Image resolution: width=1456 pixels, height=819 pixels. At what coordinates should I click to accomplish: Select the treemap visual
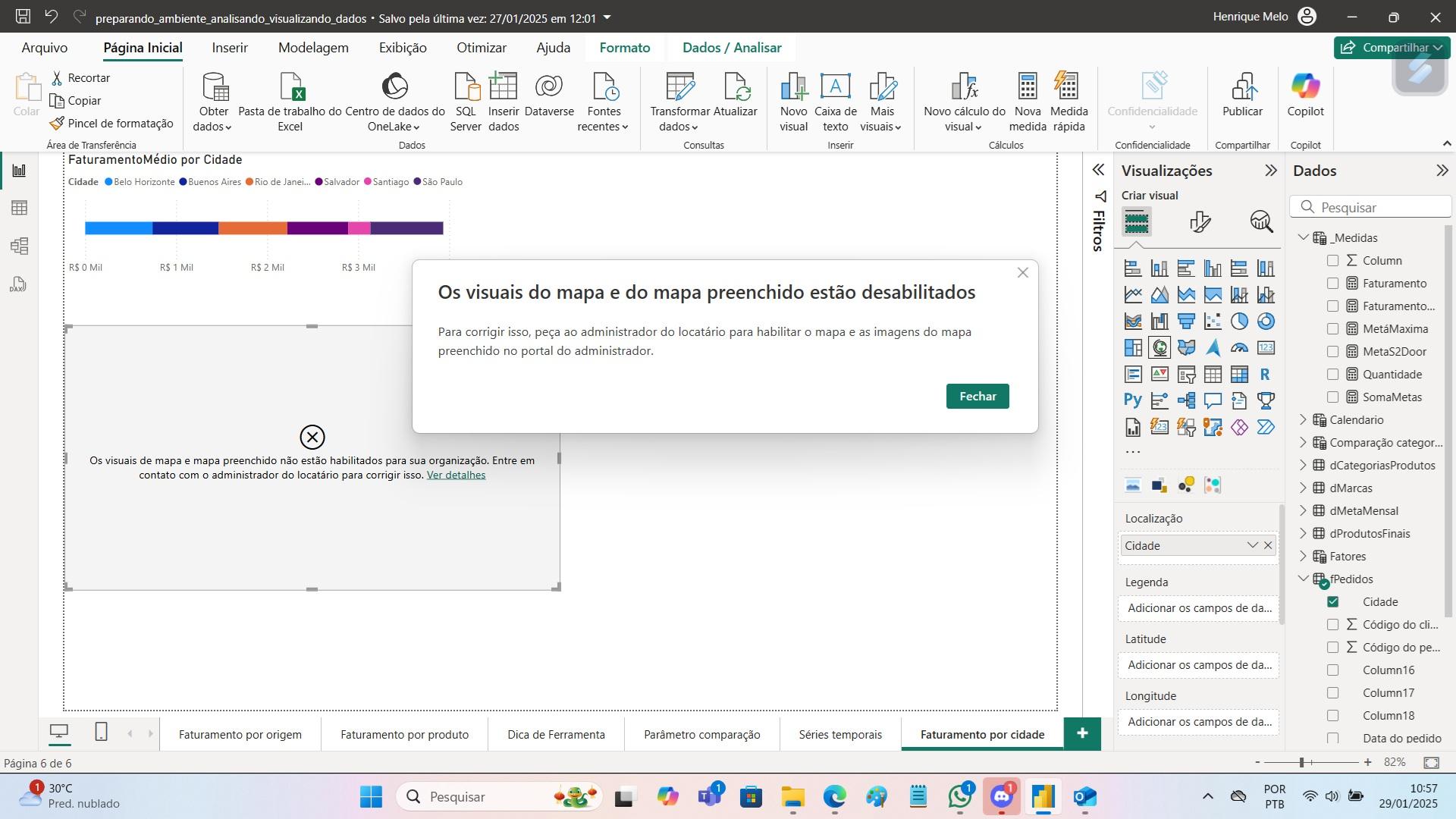click(x=1133, y=348)
